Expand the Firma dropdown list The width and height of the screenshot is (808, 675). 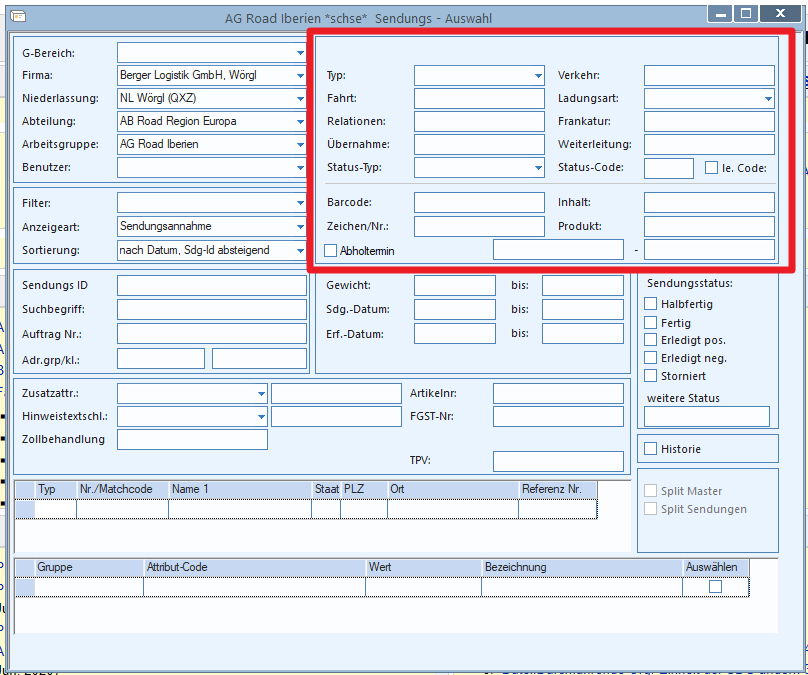point(300,75)
